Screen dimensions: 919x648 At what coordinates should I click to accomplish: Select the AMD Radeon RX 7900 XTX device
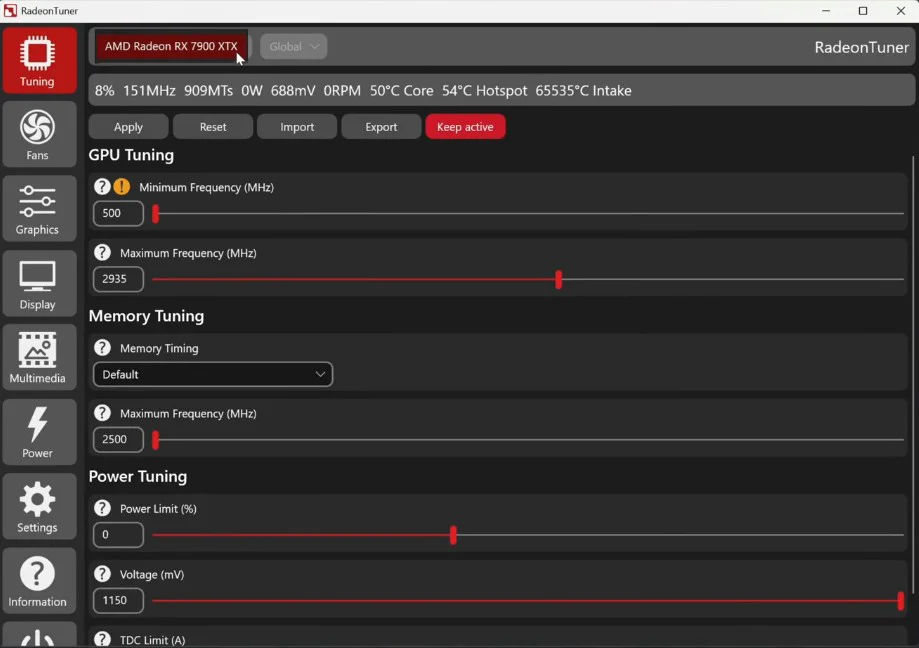(x=170, y=46)
